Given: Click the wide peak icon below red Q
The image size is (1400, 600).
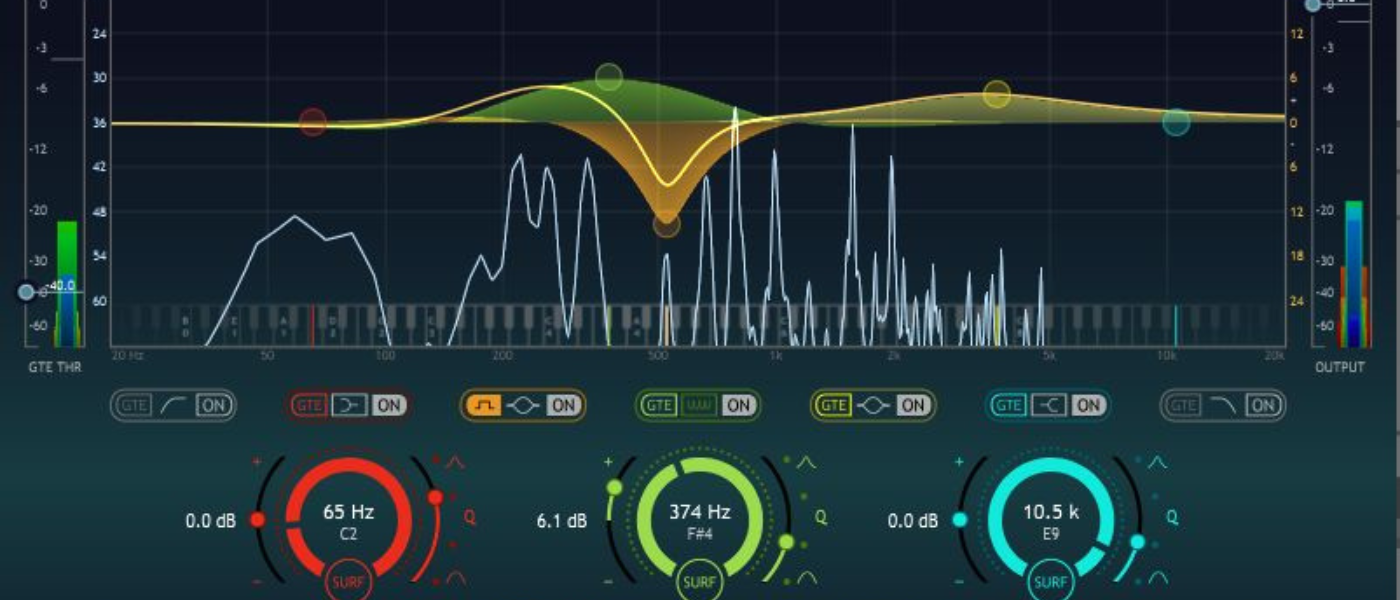Looking at the screenshot, I should pos(455,577).
